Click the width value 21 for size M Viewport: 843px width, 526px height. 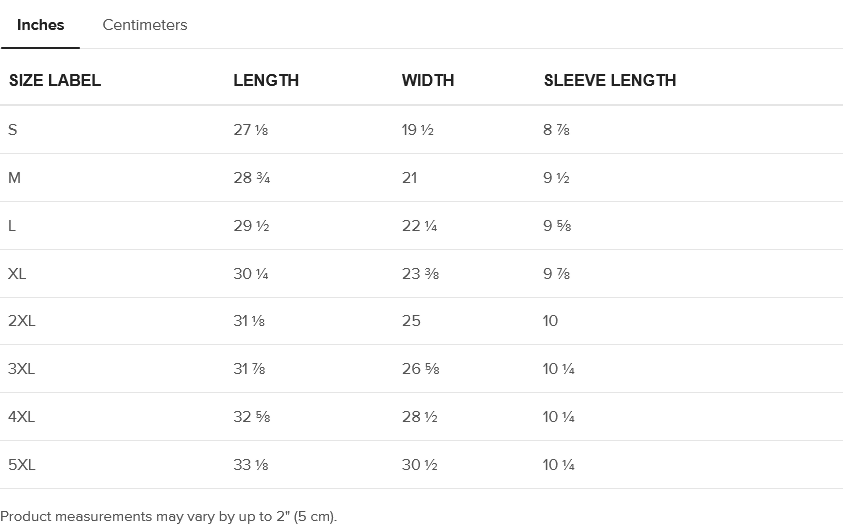(x=410, y=178)
